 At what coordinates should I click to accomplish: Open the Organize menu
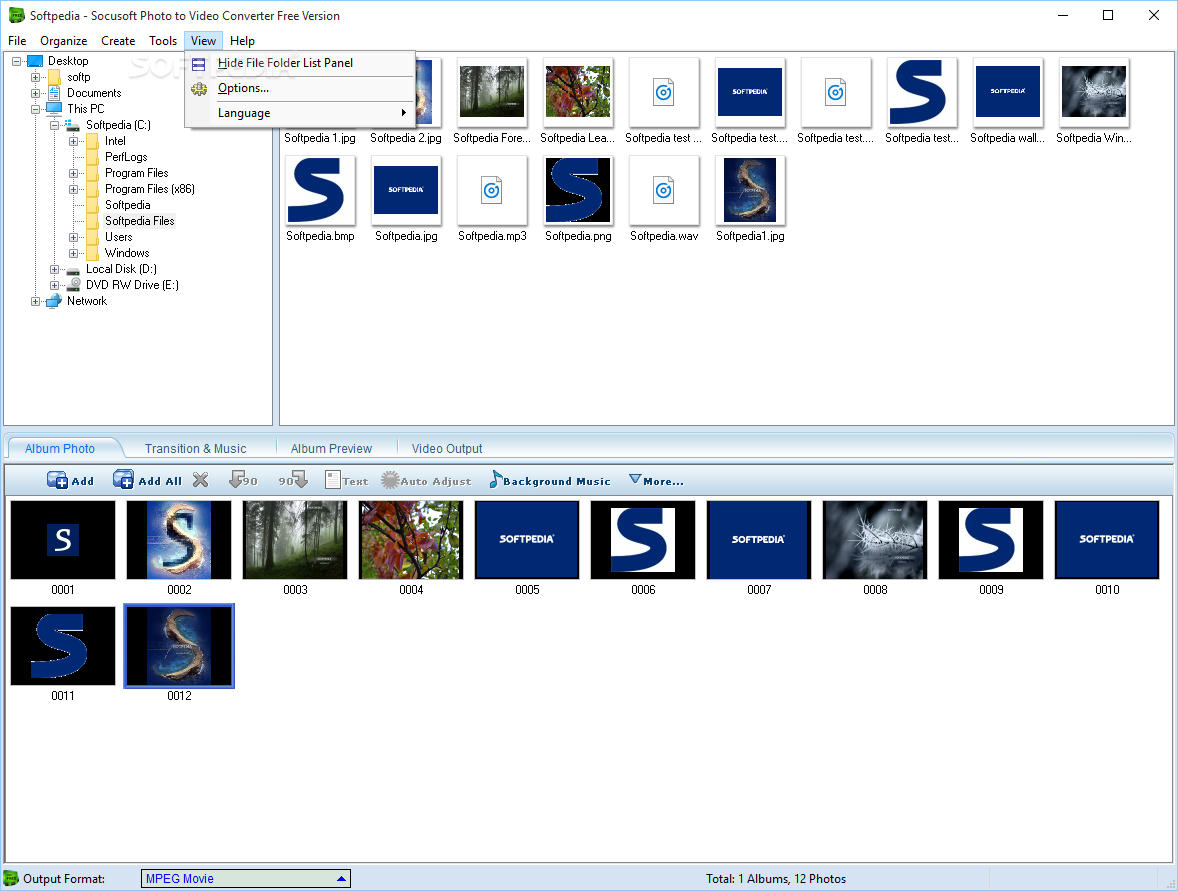63,41
